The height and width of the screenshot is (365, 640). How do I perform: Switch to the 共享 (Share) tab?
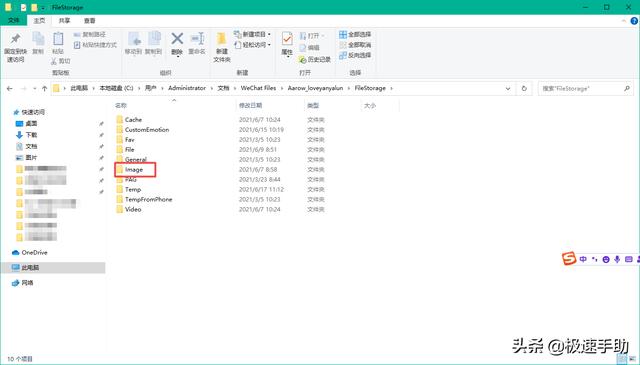[64, 20]
